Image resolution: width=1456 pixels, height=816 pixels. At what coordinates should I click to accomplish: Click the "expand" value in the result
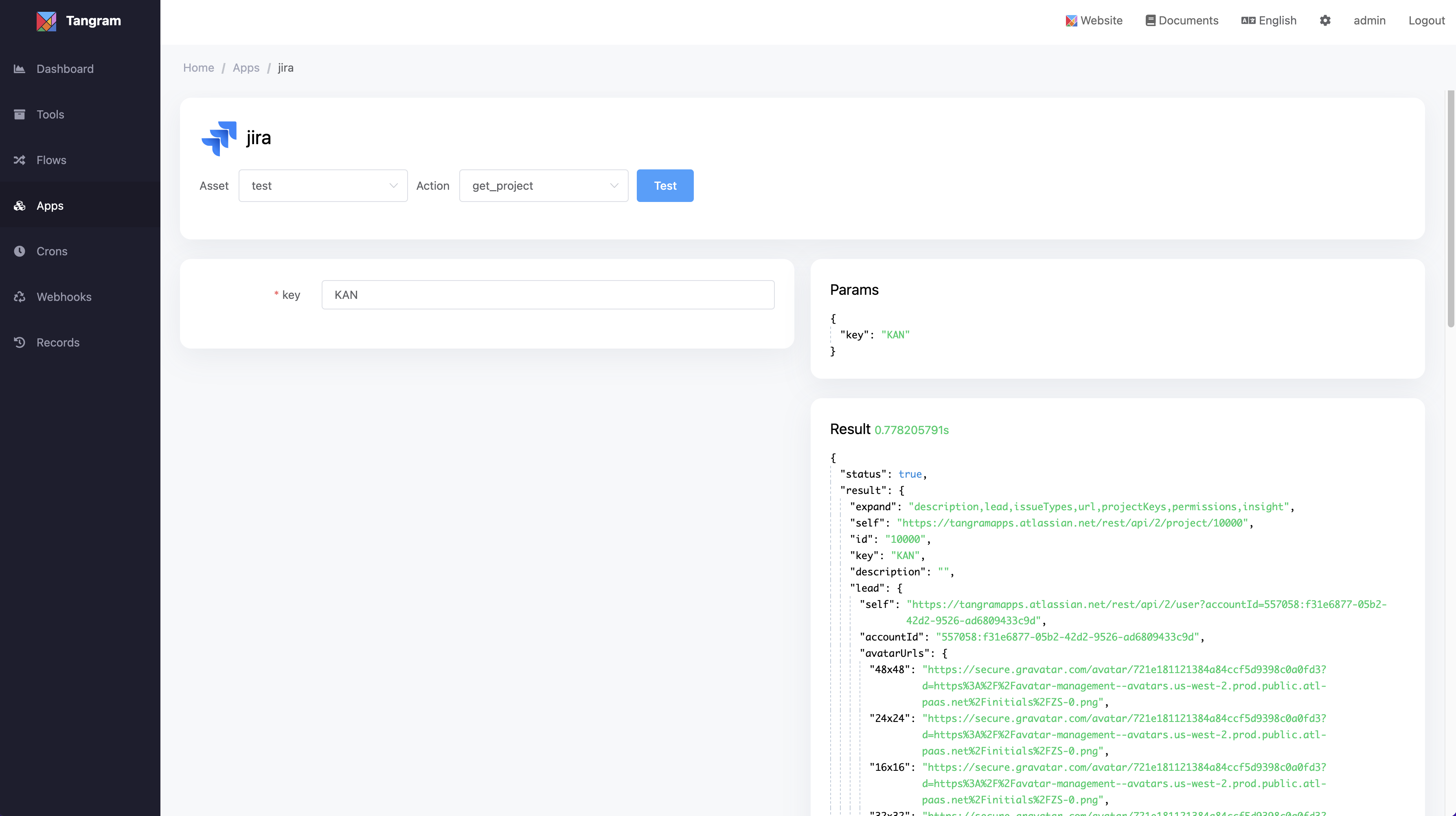tap(1098, 507)
